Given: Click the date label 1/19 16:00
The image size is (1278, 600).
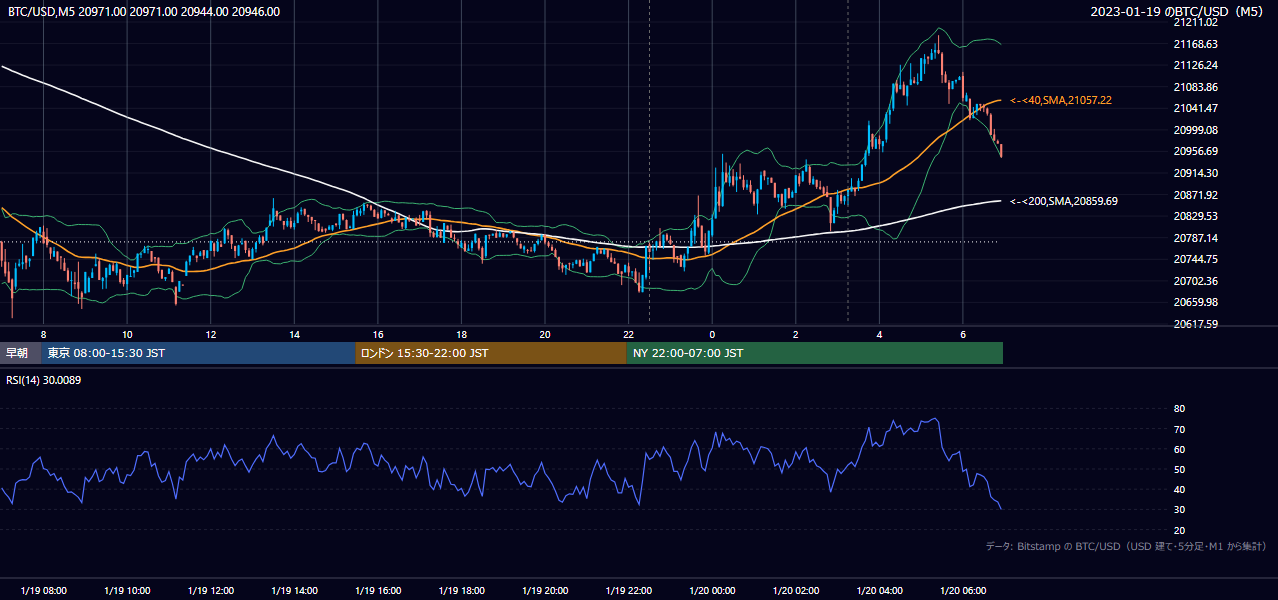Looking at the screenshot, I should (378, 590).
